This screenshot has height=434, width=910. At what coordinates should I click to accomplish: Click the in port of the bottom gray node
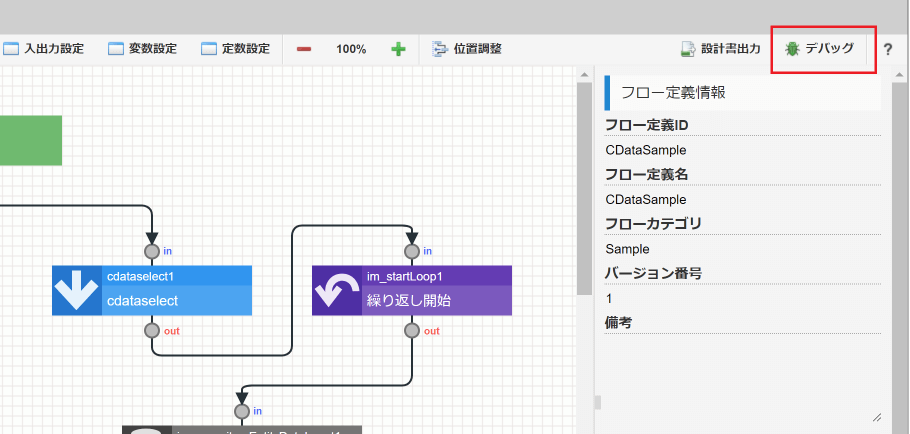coord(242,411)
